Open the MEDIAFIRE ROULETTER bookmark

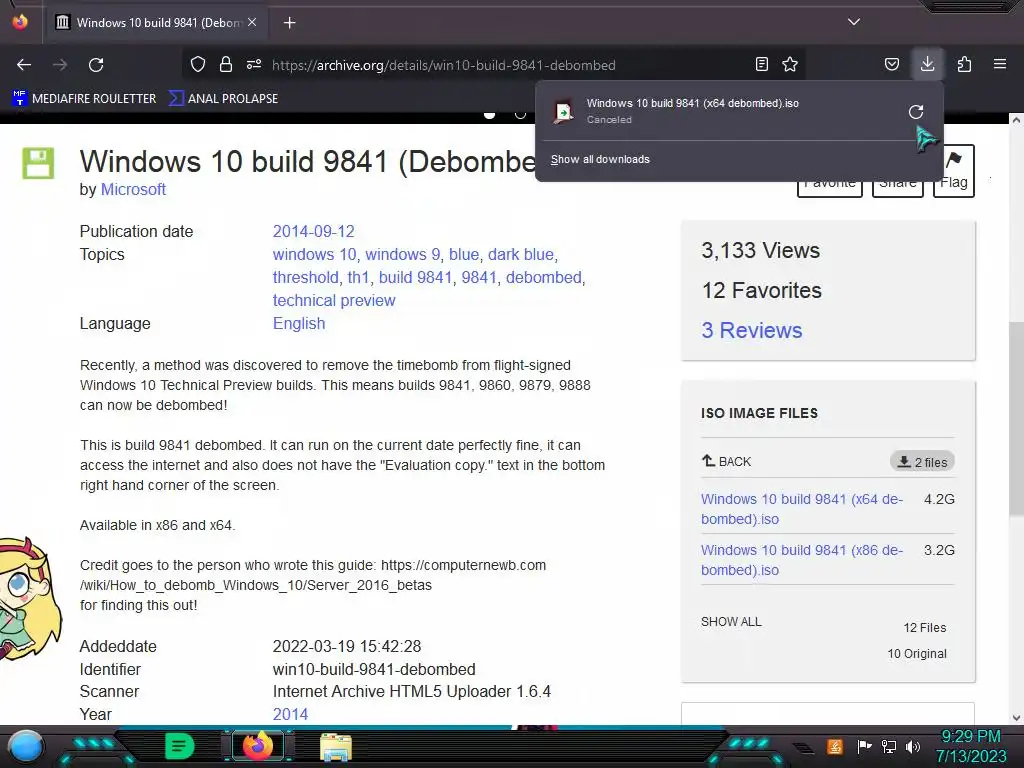tap(84, 99)
